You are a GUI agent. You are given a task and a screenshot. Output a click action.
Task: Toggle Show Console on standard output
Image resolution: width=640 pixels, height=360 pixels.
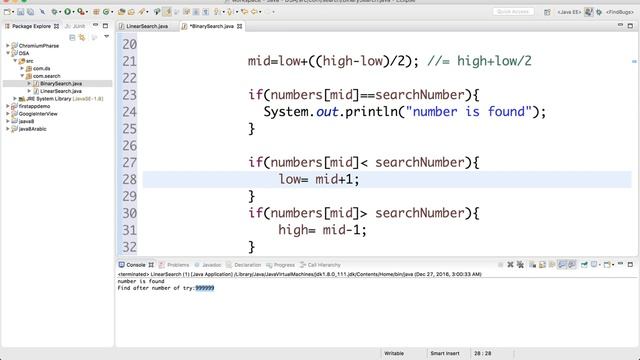562,265
